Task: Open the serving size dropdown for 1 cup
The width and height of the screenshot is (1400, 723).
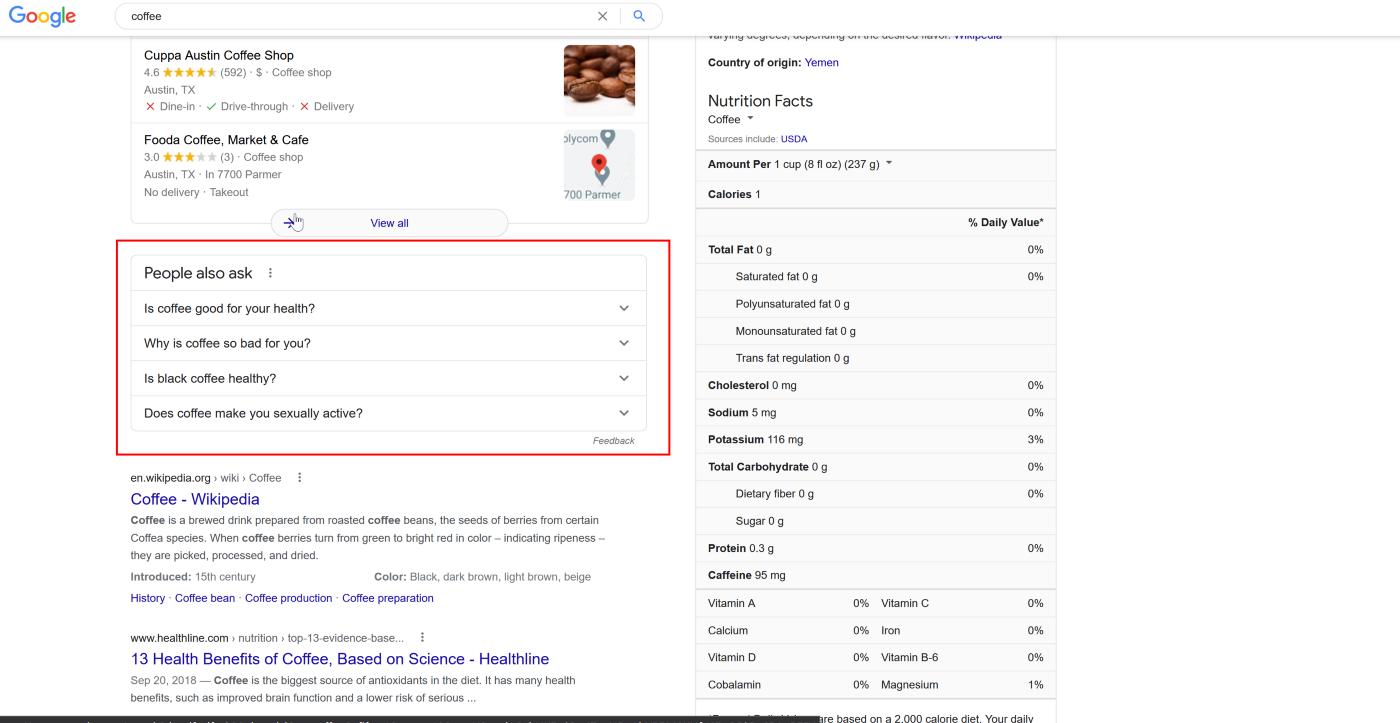Action: [x=889, y=164]
